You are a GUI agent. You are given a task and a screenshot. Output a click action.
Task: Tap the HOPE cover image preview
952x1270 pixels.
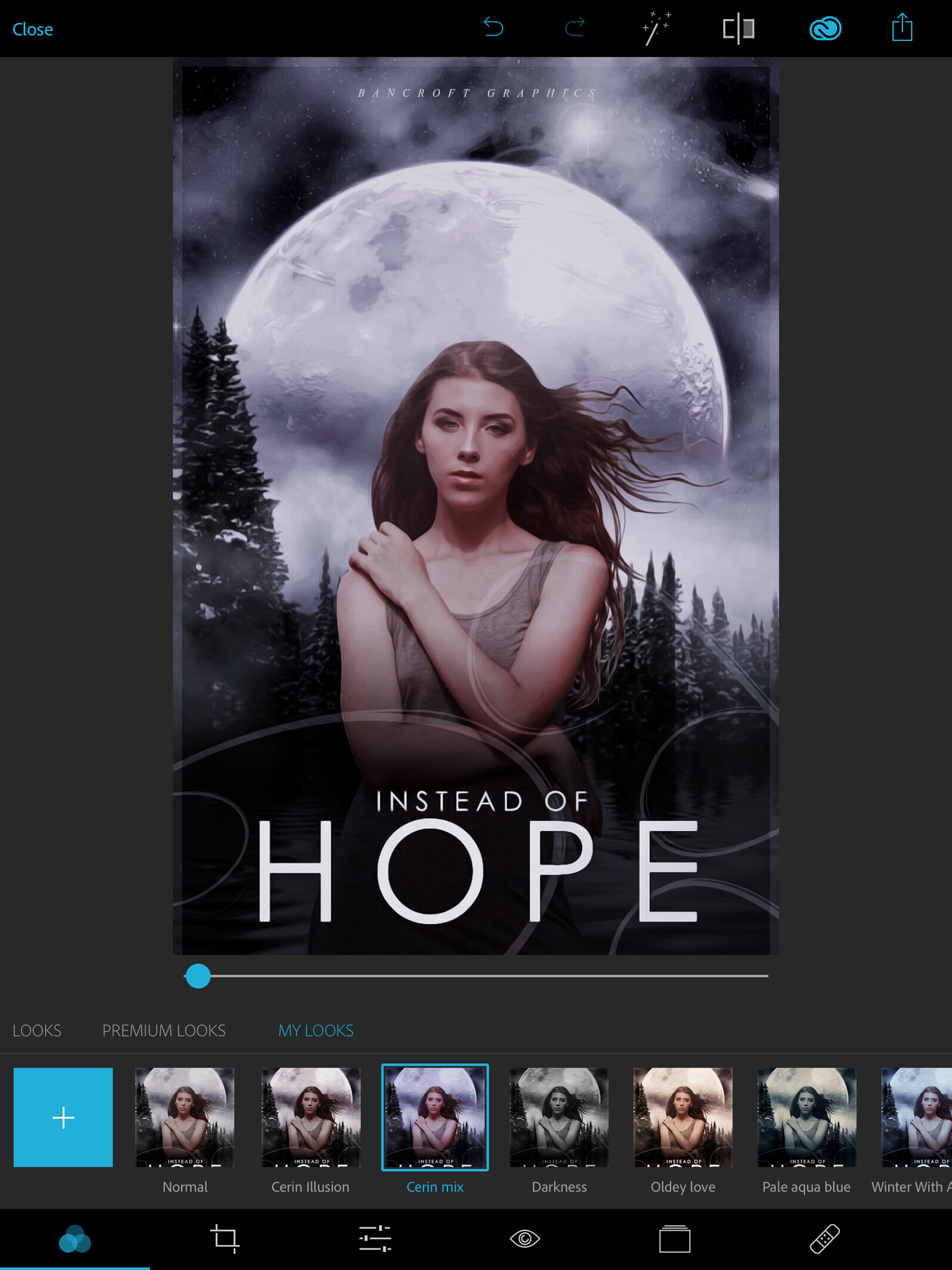click(x=476, y=506)
